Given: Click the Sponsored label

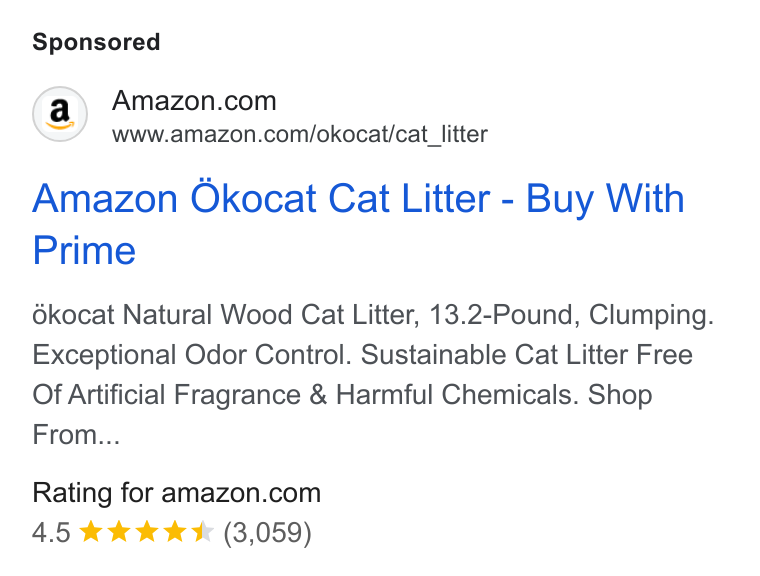Looking at the screenshot, I should [96, 42].
